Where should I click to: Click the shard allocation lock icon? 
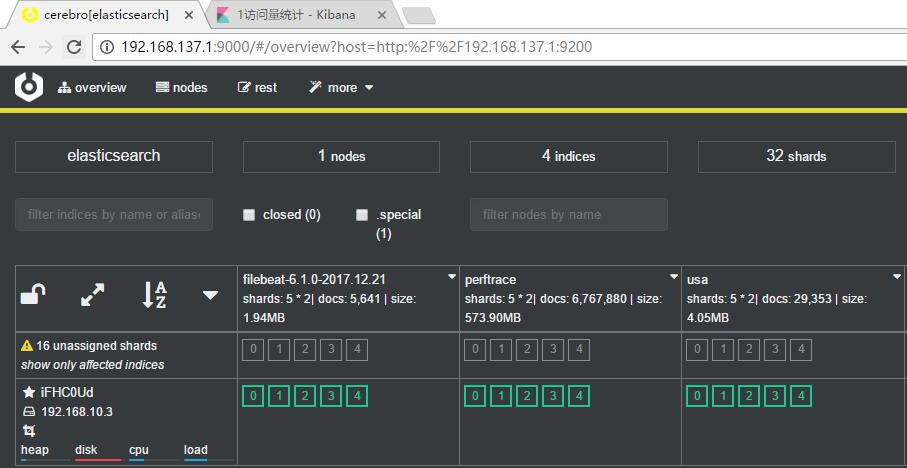(x=34, y=294)
